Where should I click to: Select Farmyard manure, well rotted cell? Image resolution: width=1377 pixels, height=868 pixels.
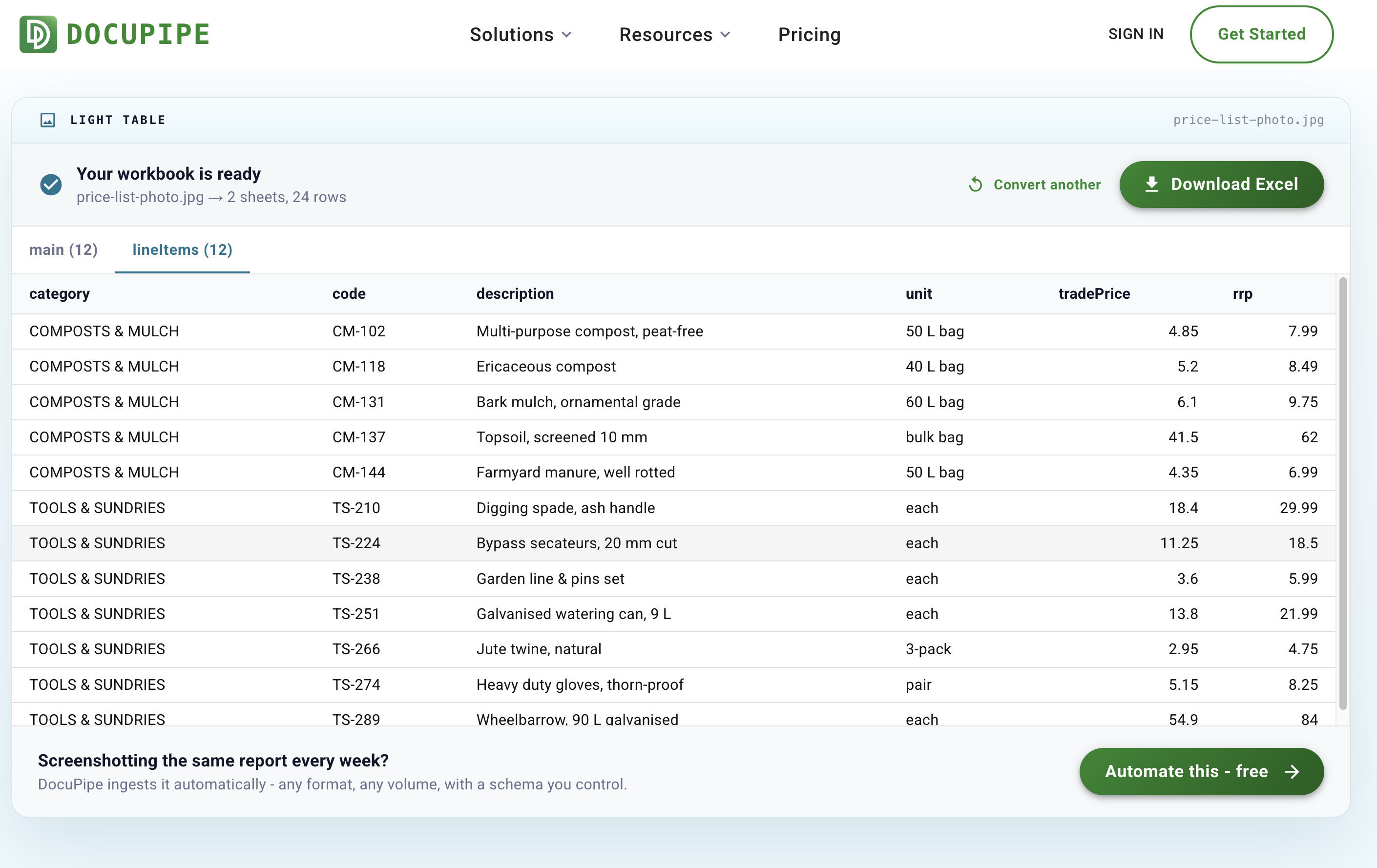575,472
